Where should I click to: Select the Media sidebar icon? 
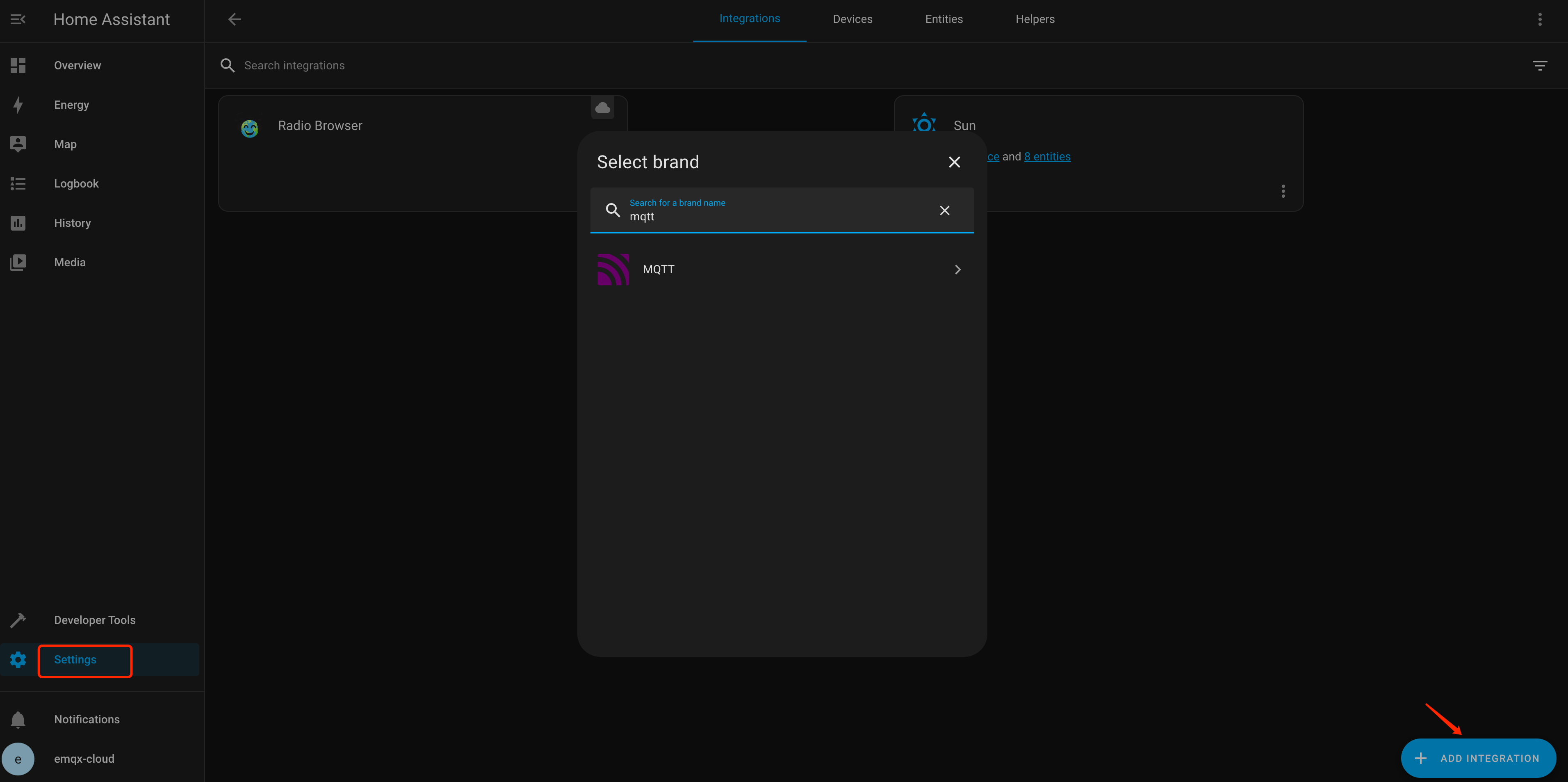[x=18, y=262]
